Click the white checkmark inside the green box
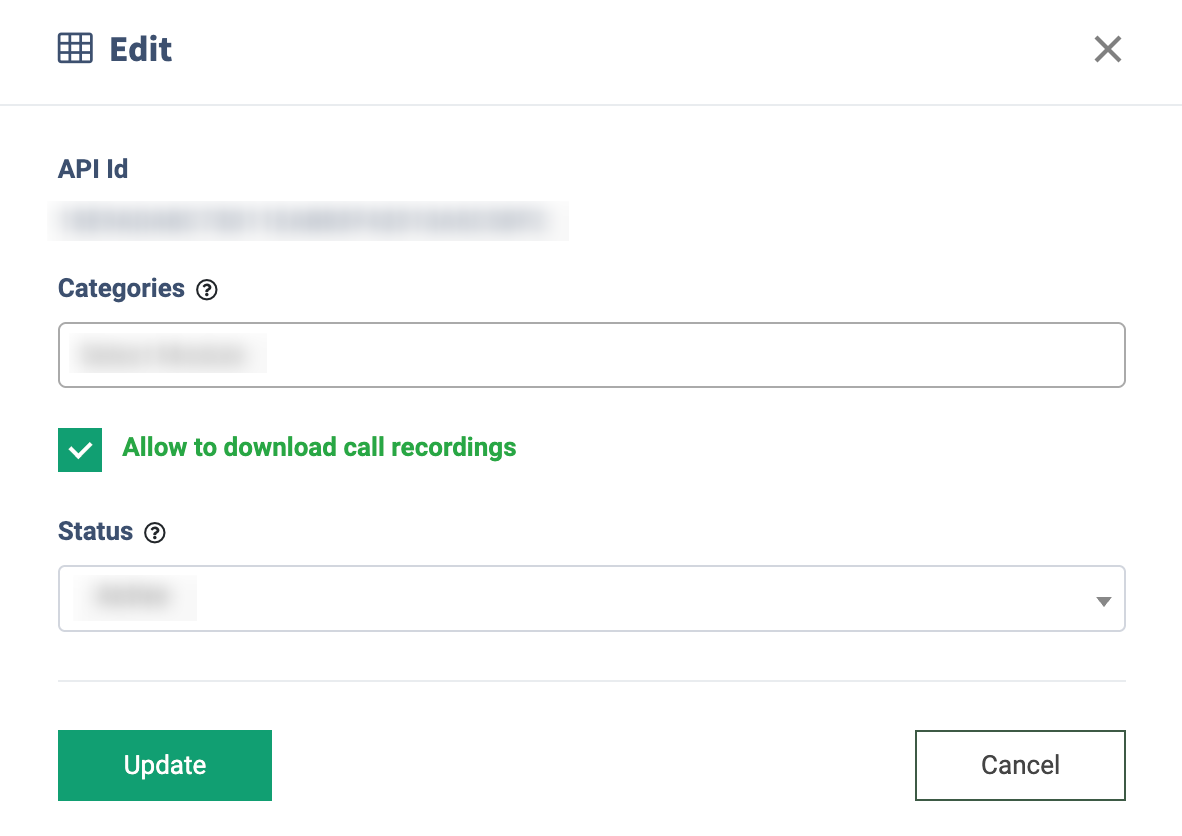The image size is (1182, 836). [x=80, y=451]
